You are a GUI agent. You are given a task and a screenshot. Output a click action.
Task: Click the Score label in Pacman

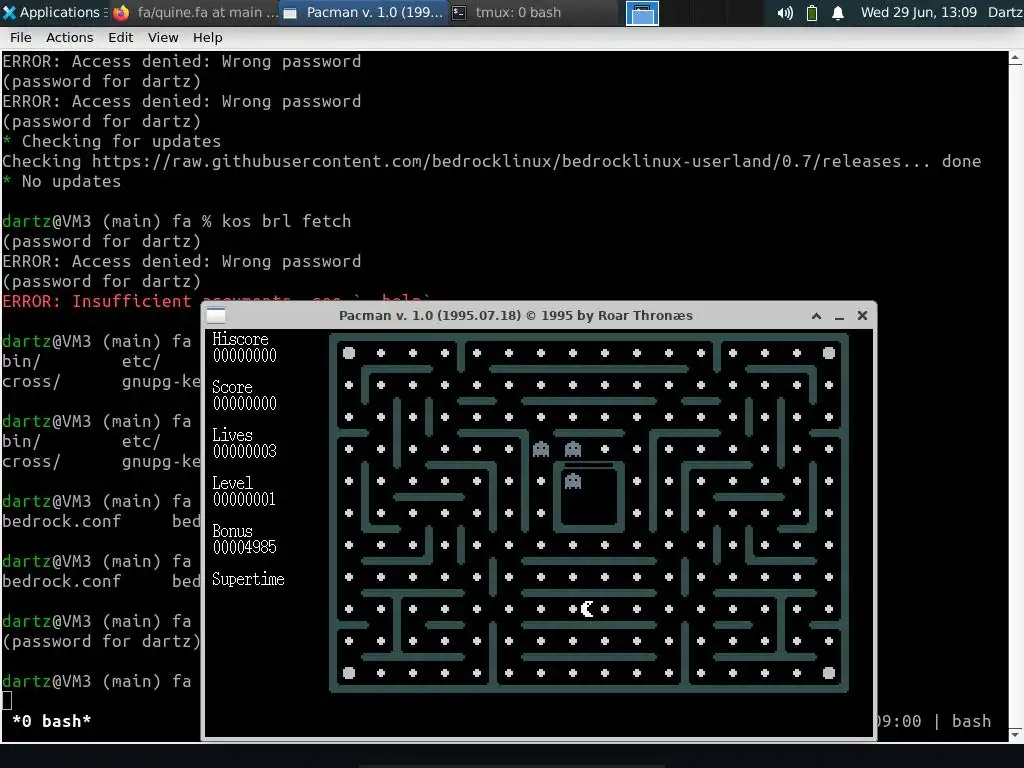(232, 387)
